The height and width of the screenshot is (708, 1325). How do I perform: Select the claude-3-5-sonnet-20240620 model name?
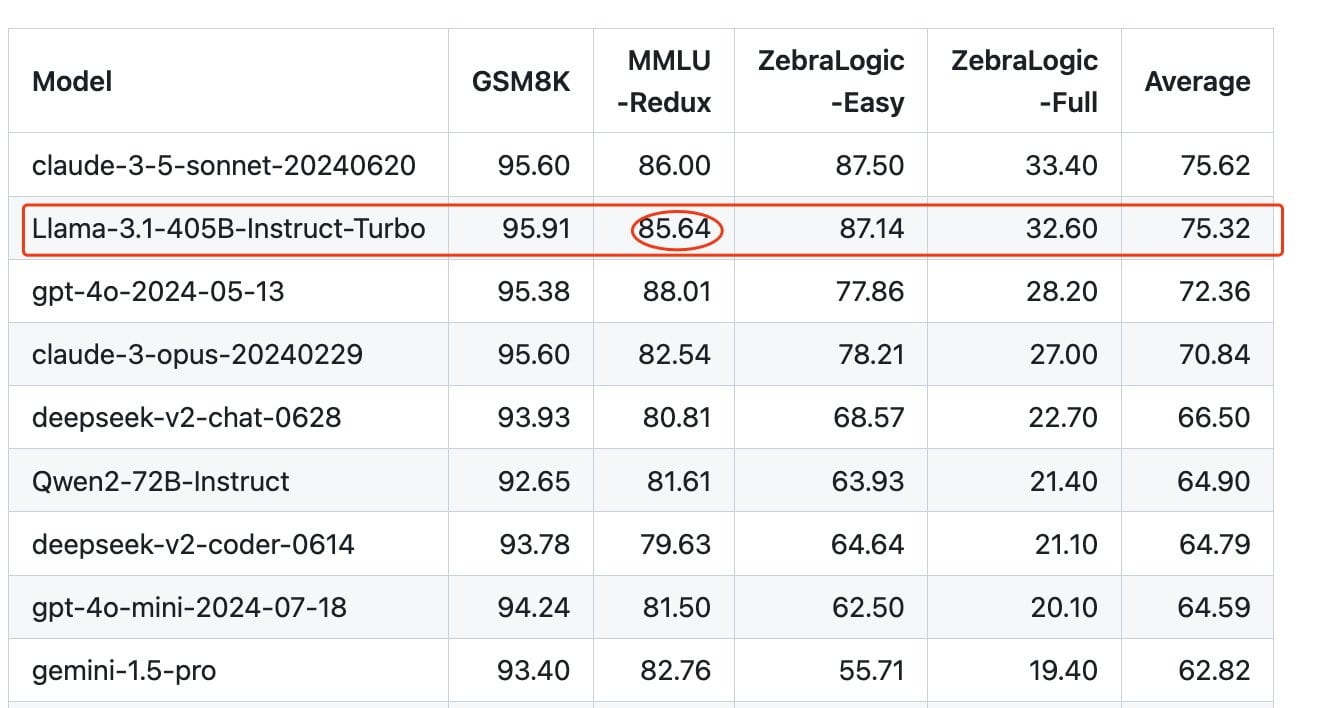point(223,165)
